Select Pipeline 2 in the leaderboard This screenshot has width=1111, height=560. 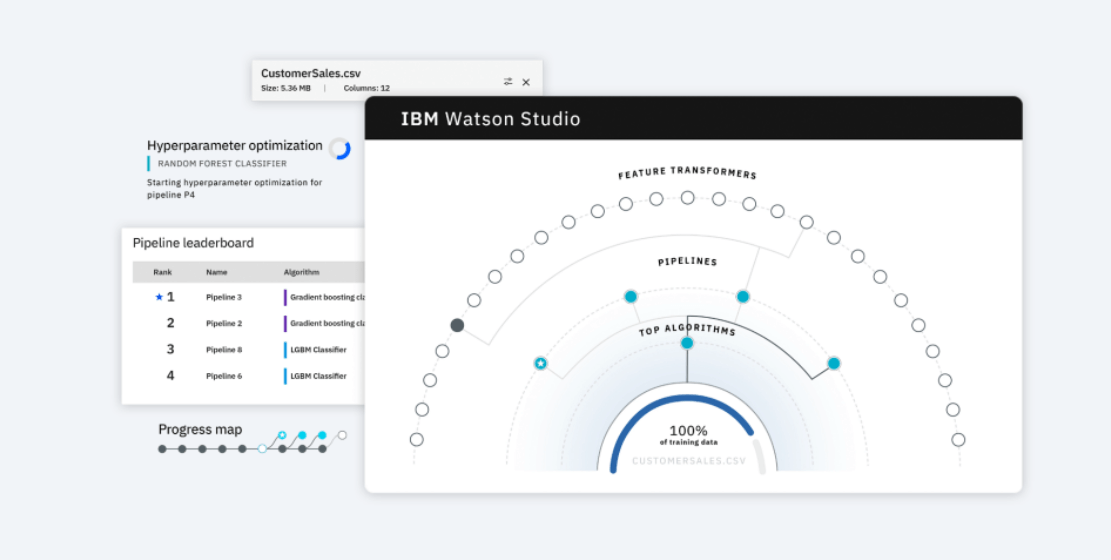pos(224,323)
